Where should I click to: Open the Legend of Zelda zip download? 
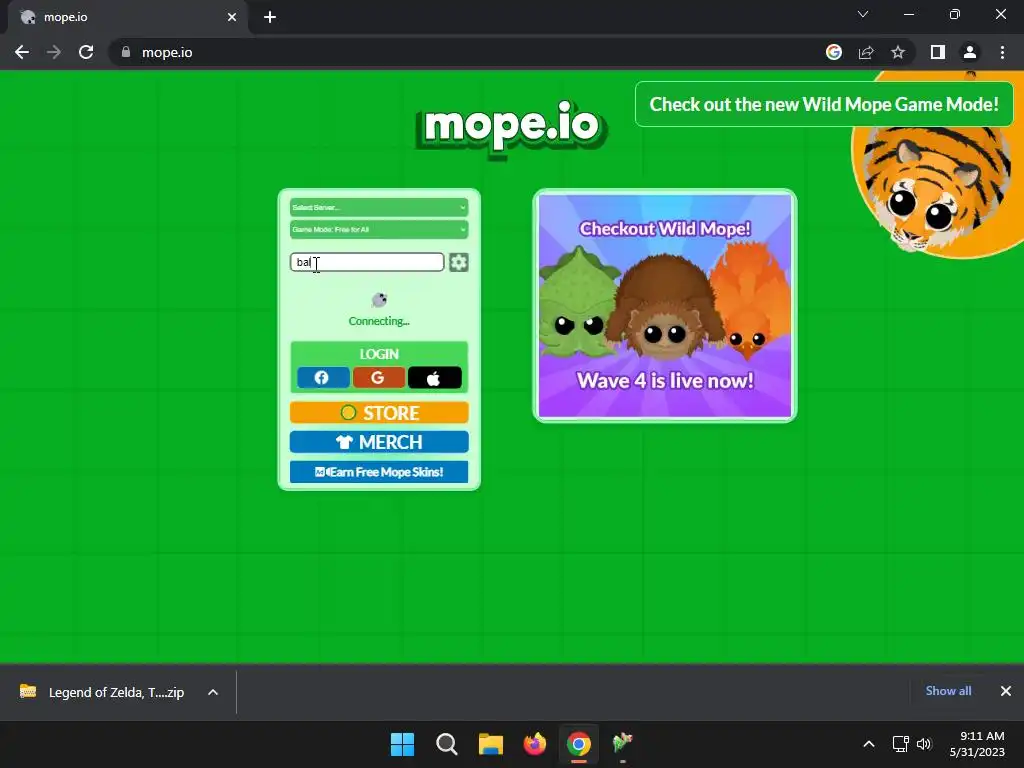(x=102, y=692)
